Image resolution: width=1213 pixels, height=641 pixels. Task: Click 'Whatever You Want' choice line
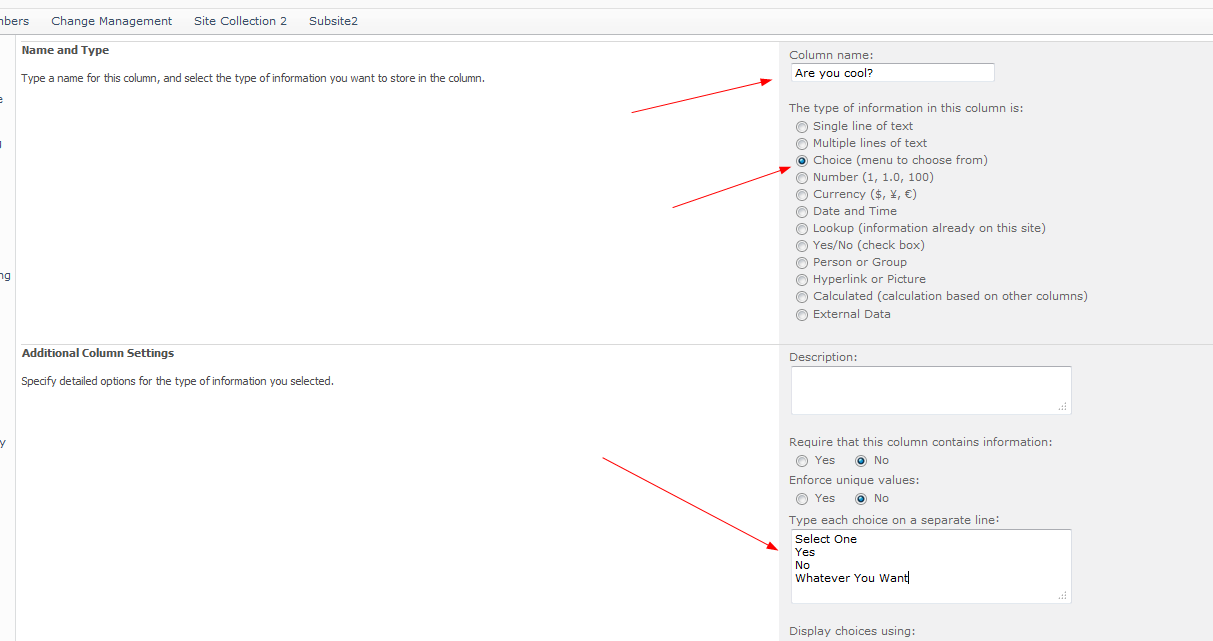coord(851,578)
